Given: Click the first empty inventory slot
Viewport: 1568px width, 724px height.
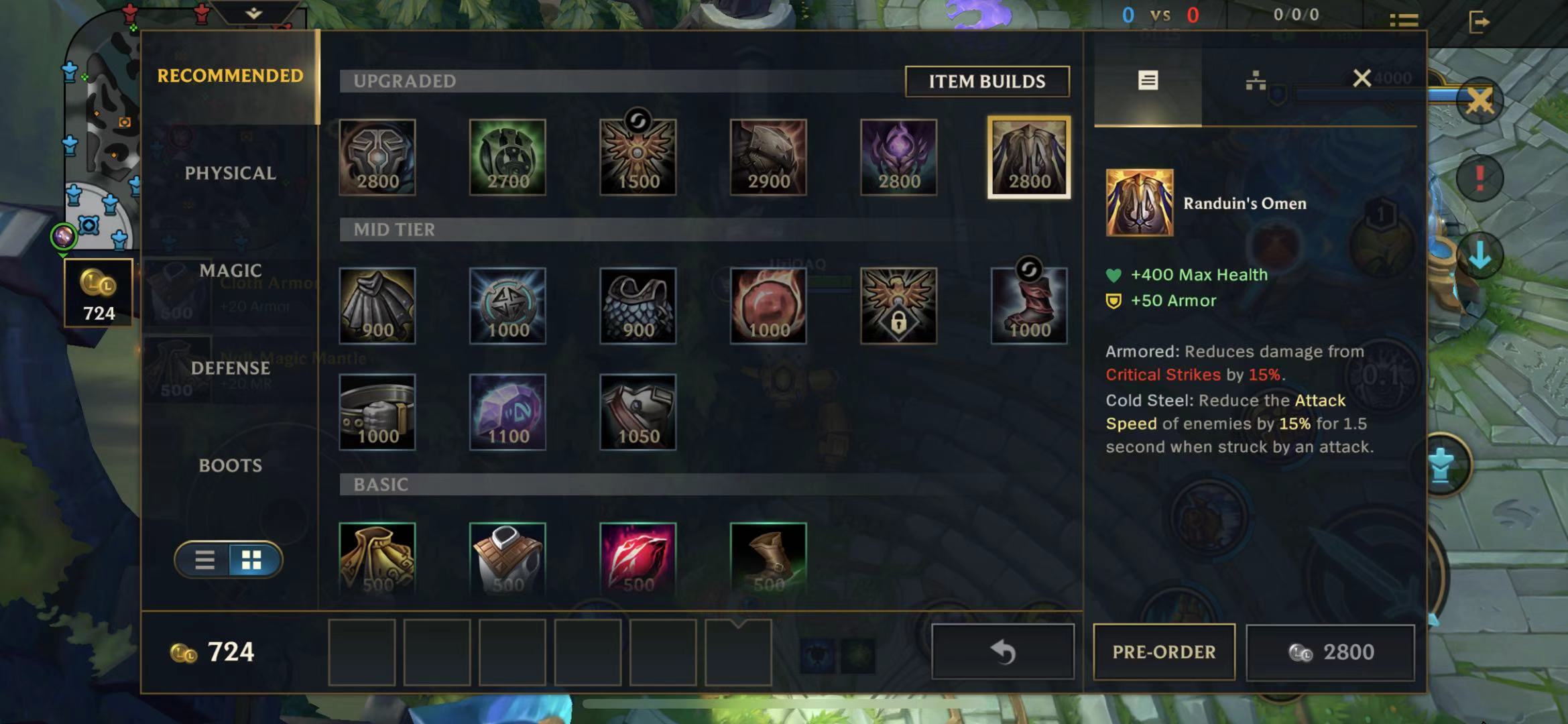Looking at the screenshot, I should click(x=362, y=652).
